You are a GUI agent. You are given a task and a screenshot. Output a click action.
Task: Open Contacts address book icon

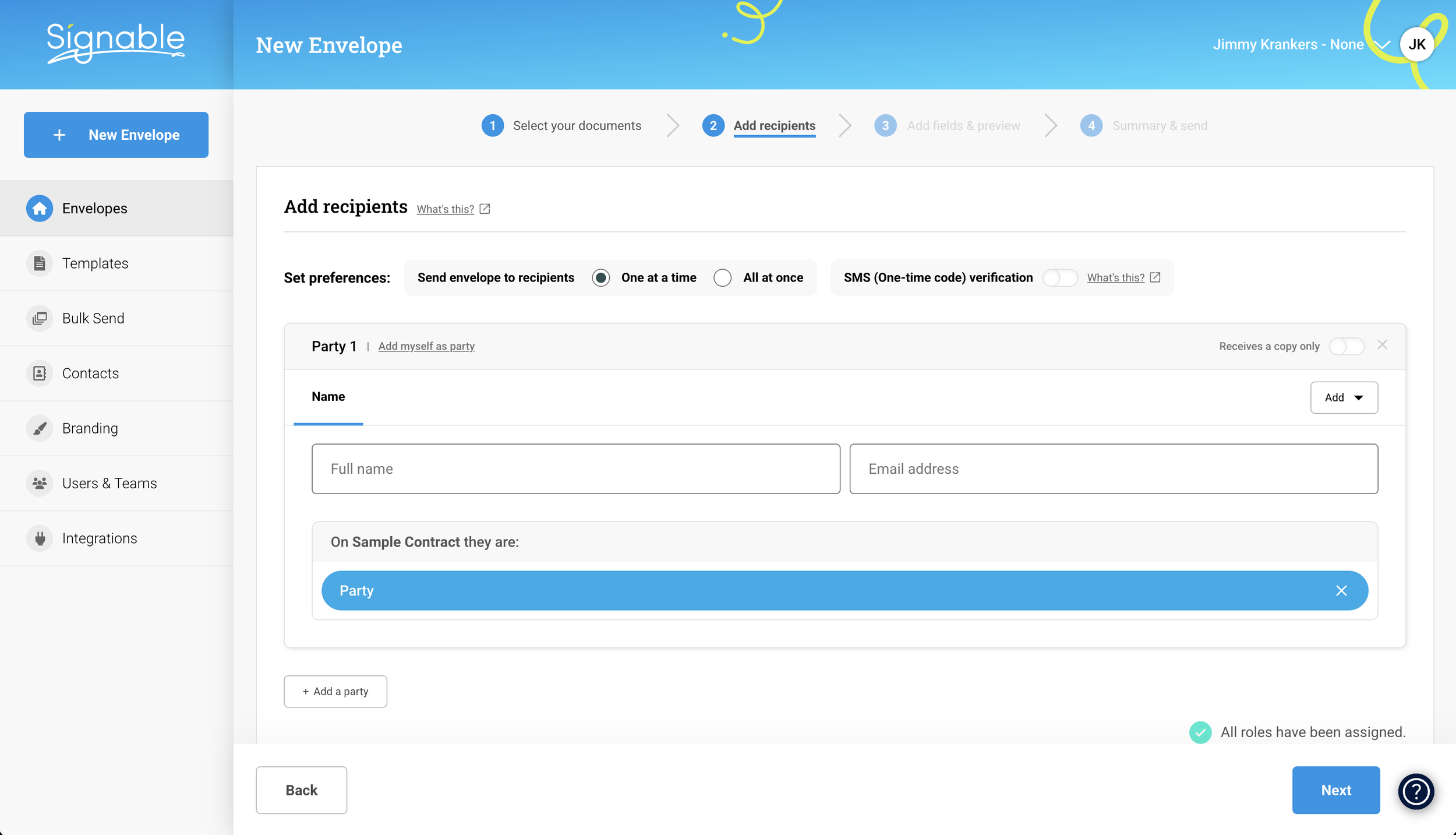39,374
